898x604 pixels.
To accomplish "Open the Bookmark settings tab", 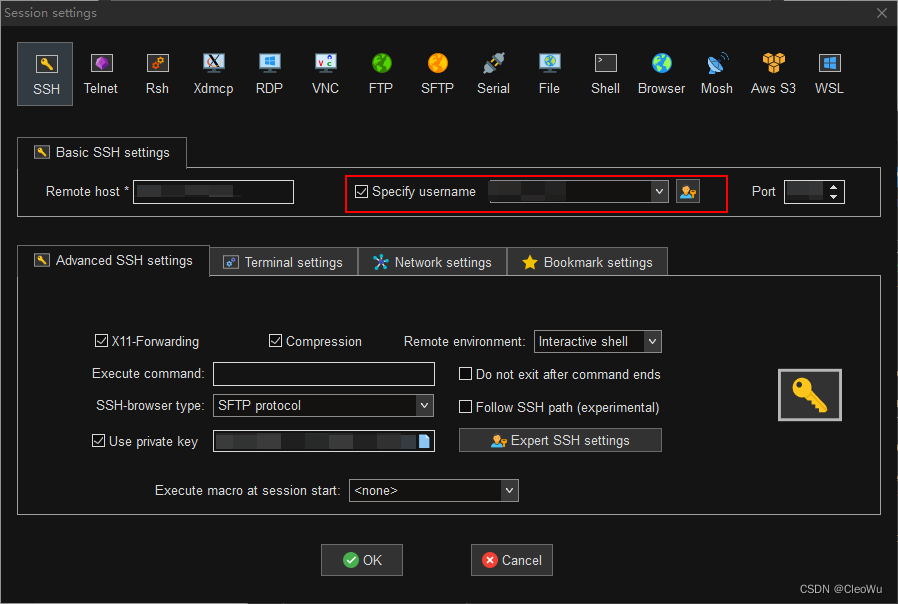I will [x=587, y=262].
